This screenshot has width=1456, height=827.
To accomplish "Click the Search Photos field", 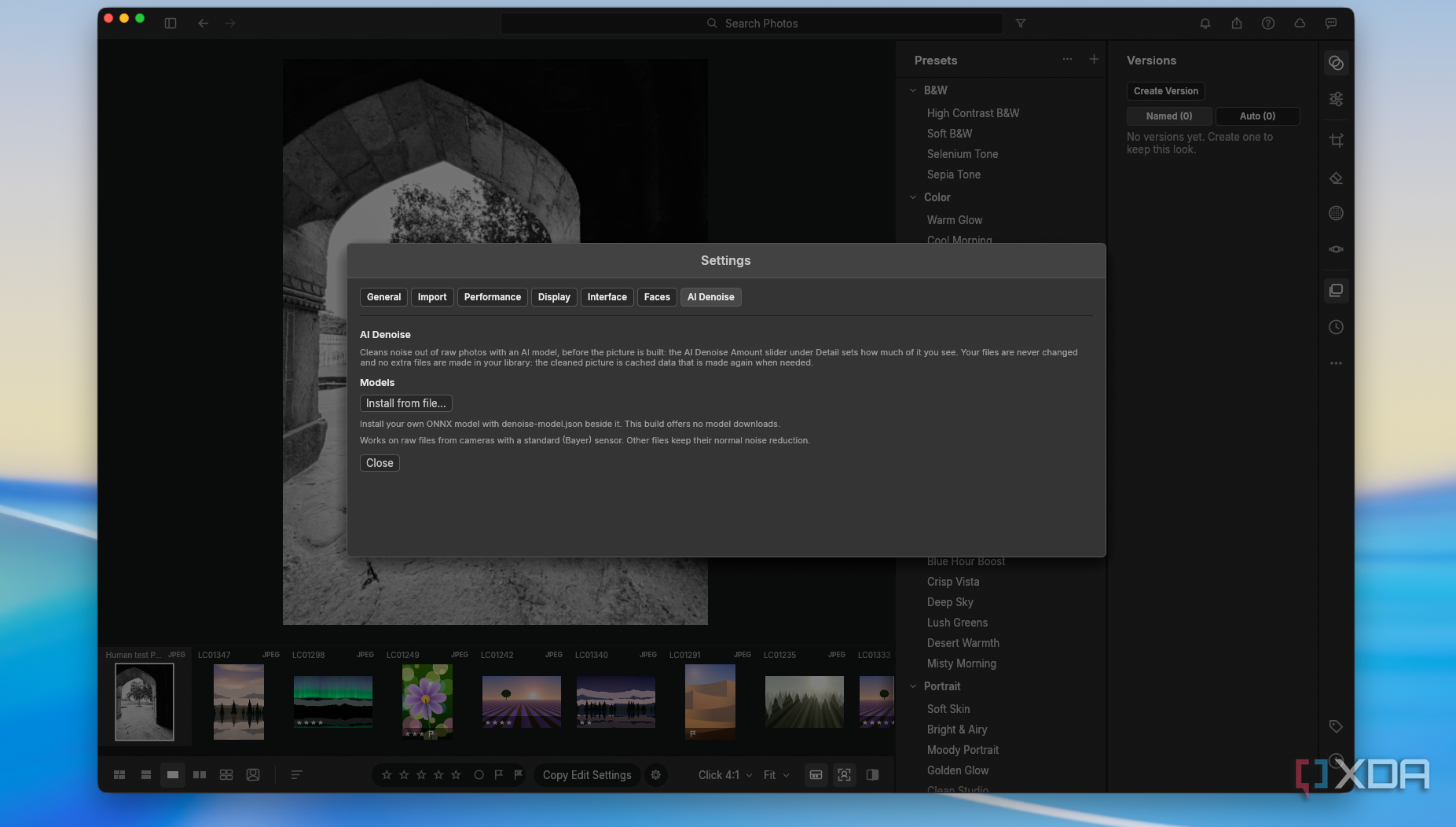I will (x=751, y=24).
